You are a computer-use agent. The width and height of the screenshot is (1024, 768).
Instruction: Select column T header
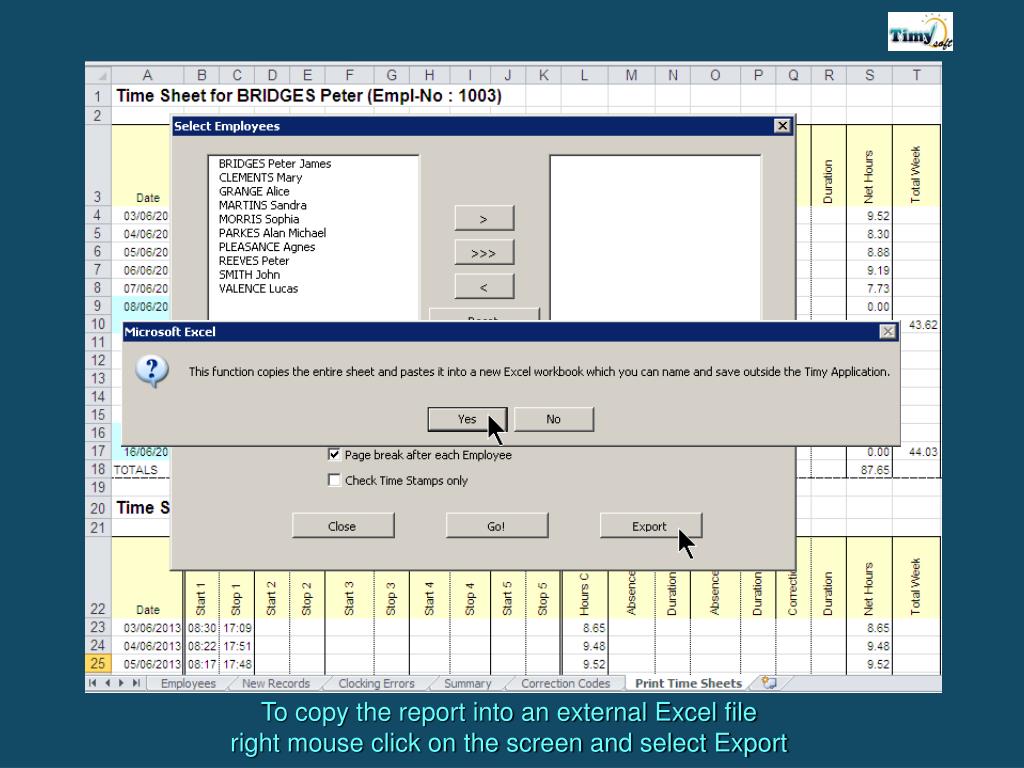tap(917, 75)
